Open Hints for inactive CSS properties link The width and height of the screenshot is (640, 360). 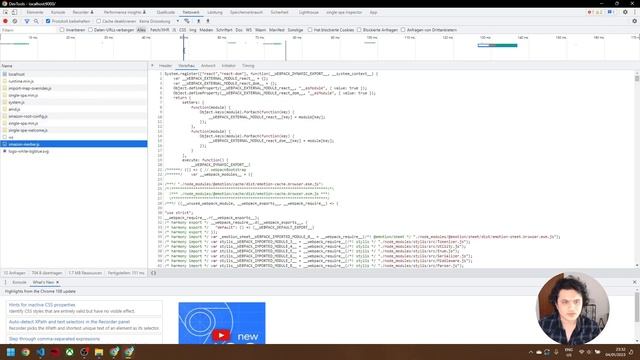click(x=42, y=304)
